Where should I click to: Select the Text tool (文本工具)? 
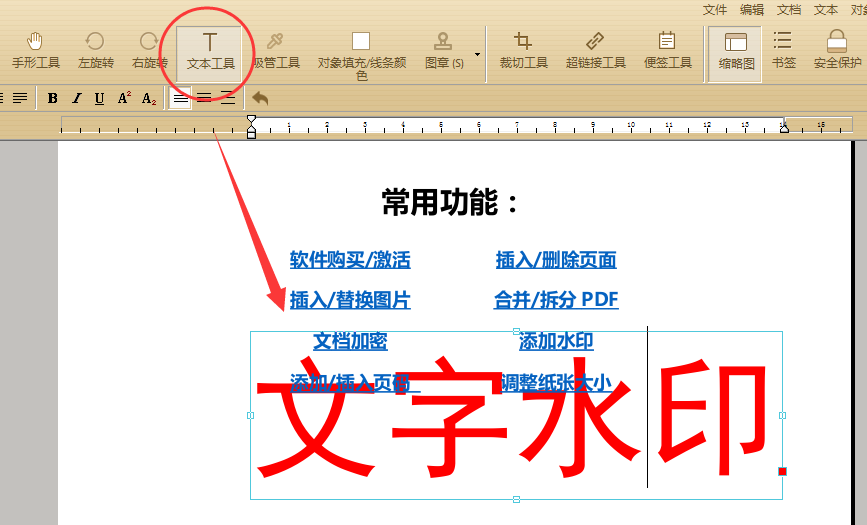(x=210, y=52)
